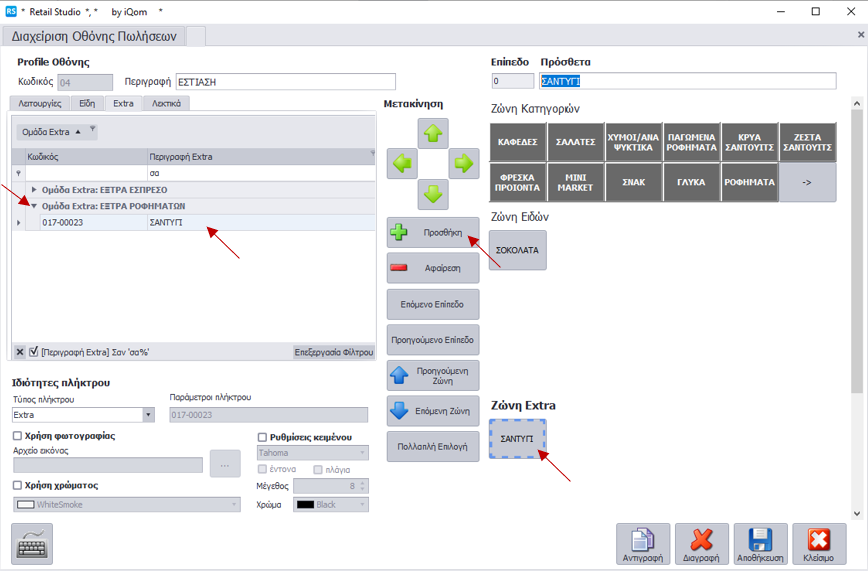Enable the Χρήση χρώματος checkbox
Viewport: 868px width, 572px height.
point(17,485)
